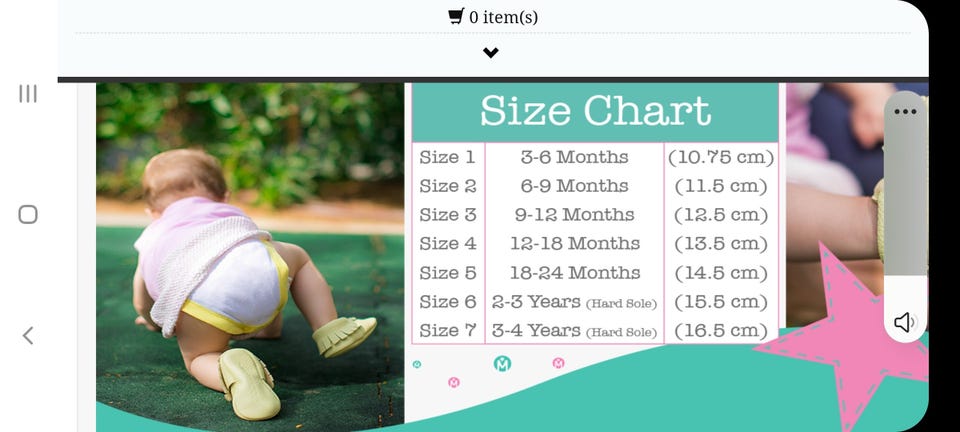Click the small pink M badge below chart
This screenshot has width=960, height=432.
tap(454, 382)
